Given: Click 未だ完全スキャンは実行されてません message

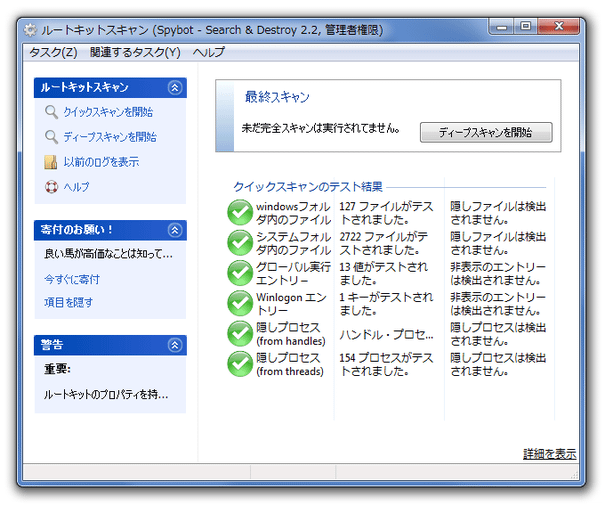Looking at the screenshot, I should click(x=321, y=128).
